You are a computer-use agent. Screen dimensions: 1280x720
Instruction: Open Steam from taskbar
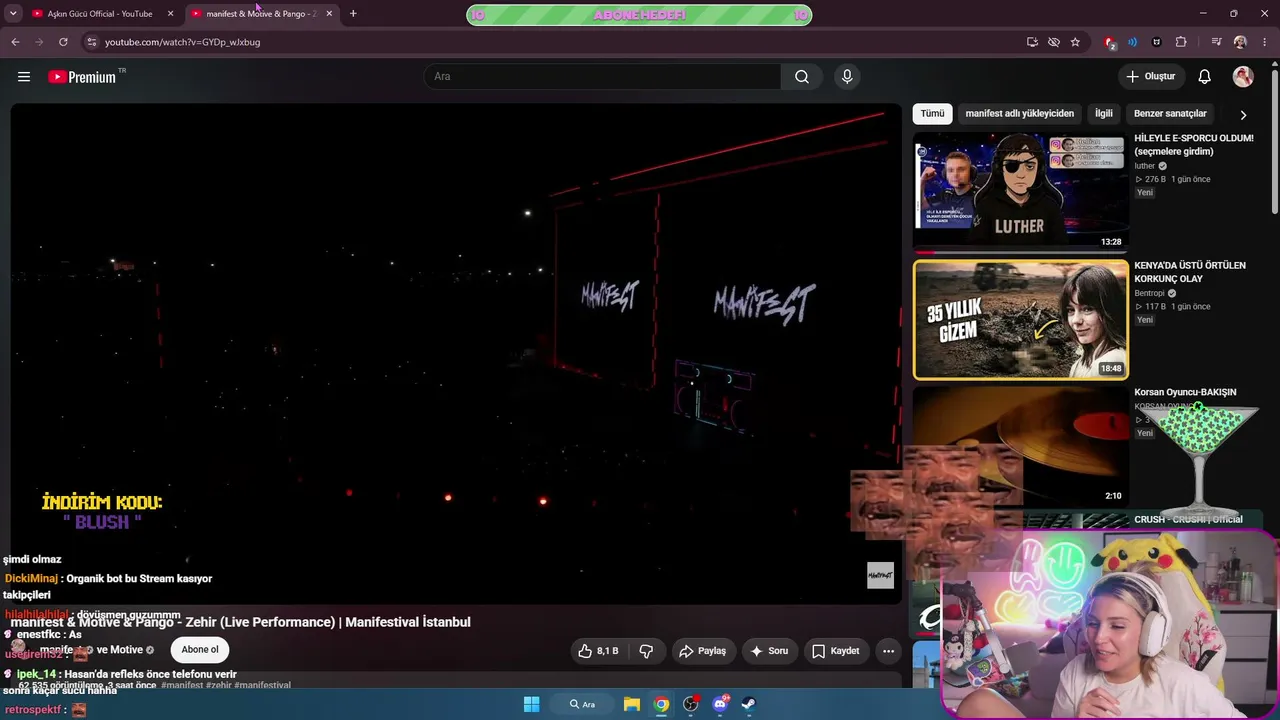tap(748, 704)
